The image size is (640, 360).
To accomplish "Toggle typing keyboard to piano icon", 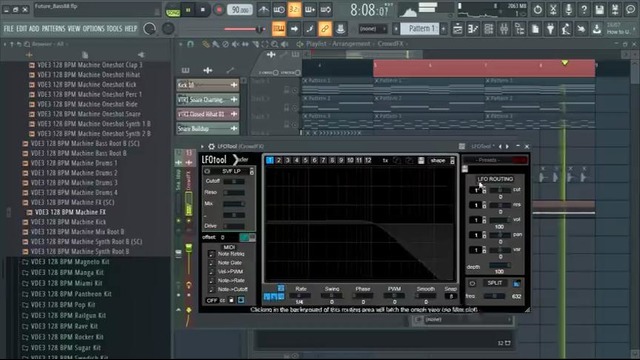I will (279, 29).
